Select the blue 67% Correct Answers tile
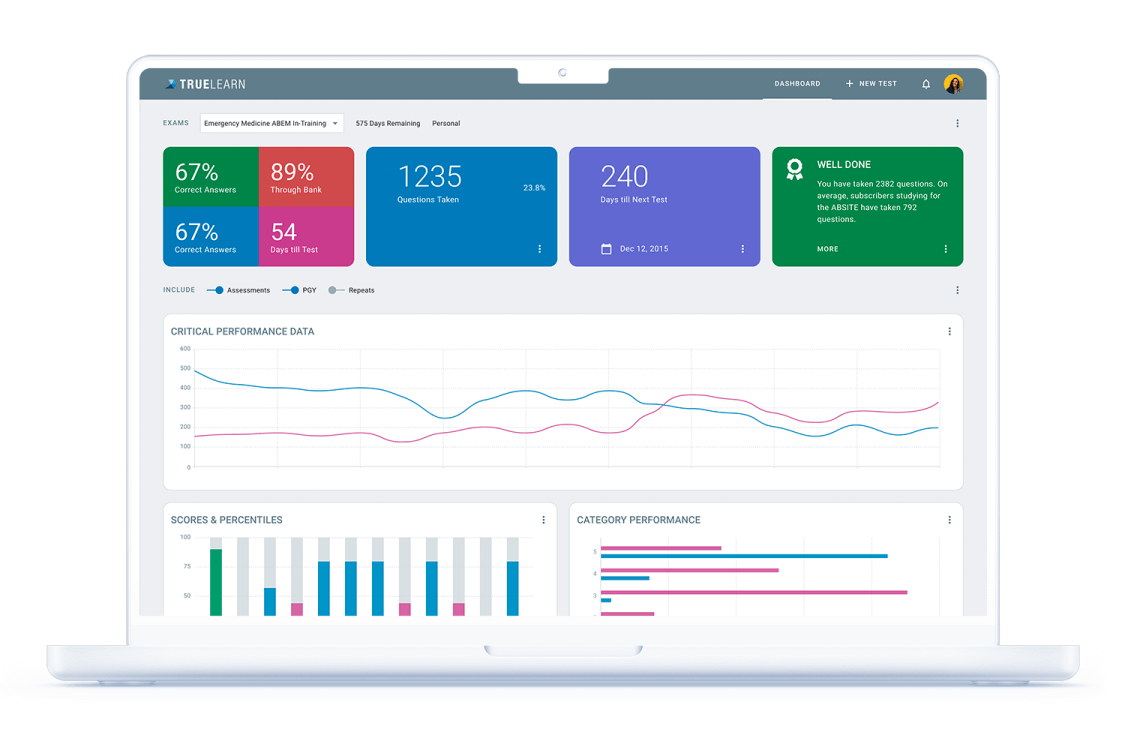This screenshot has height=741, width=1125. click(x=211, y=237)
